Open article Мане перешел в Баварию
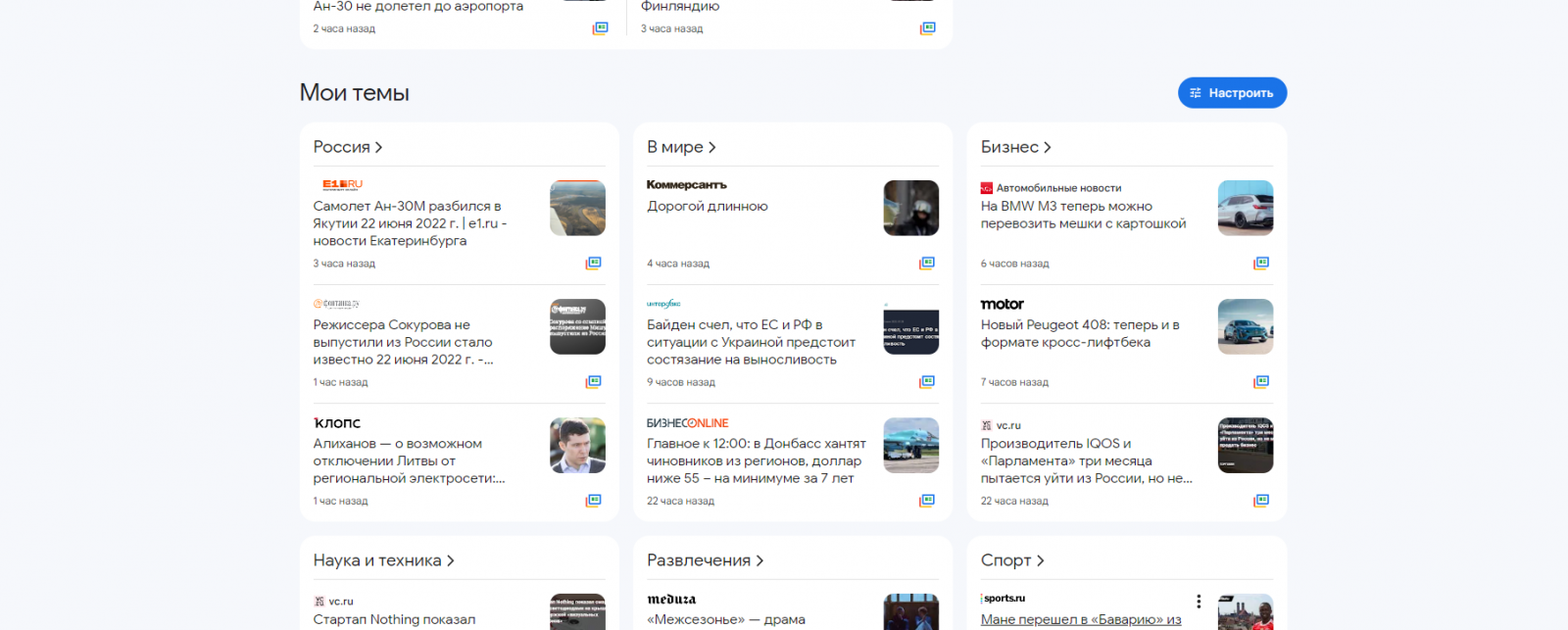 click(x=1081, y=619)
